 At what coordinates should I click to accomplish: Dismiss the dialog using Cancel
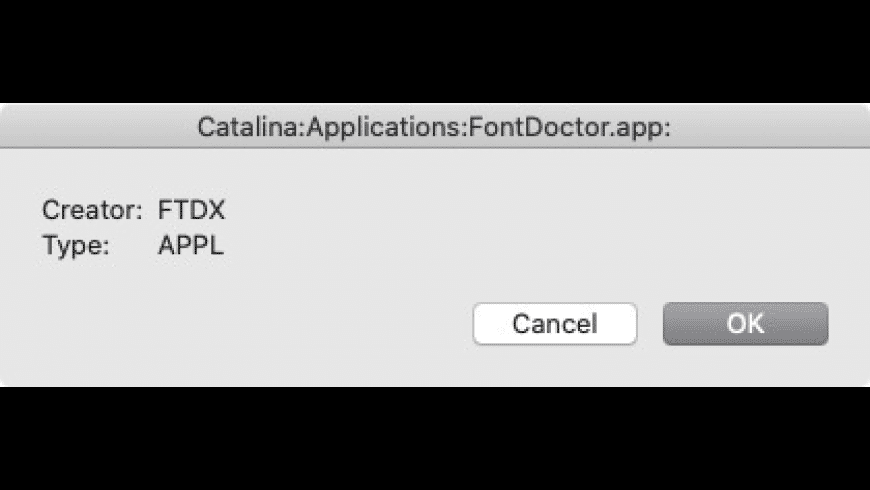[554, 324]
